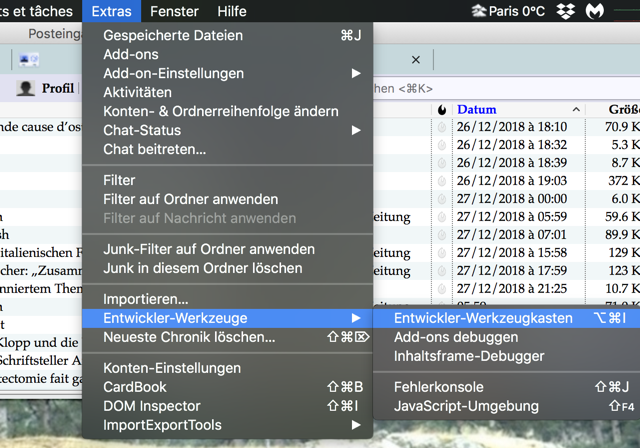Open the Hilfe menu

click(231, 11)
